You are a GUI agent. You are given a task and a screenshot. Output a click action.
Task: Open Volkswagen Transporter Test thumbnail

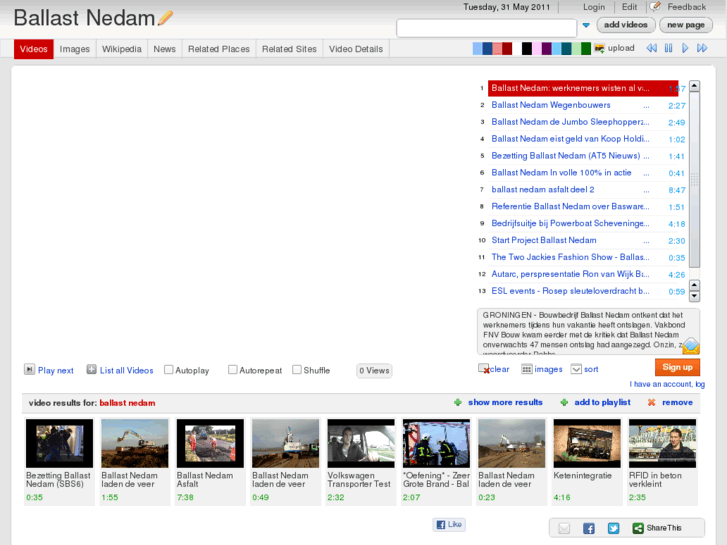tap(361, 443)
